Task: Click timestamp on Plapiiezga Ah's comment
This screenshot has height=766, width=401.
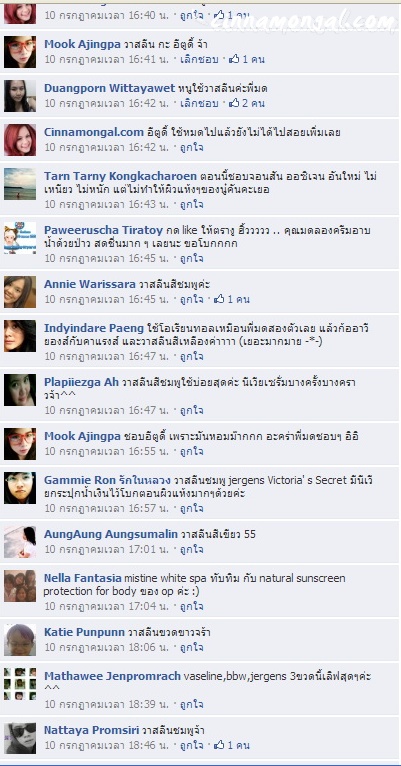Action: tap(107, 410)
